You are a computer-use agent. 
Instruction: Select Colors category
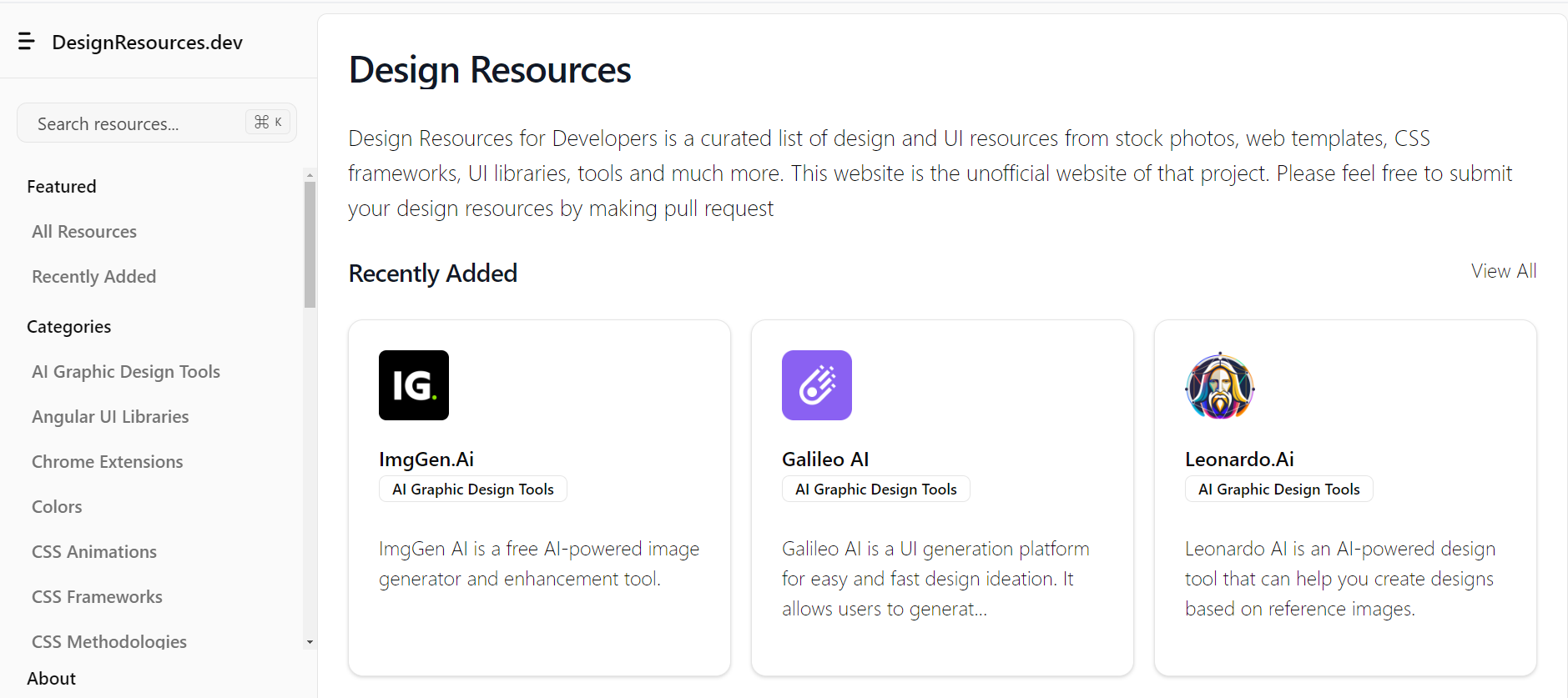tap(57, 507)
